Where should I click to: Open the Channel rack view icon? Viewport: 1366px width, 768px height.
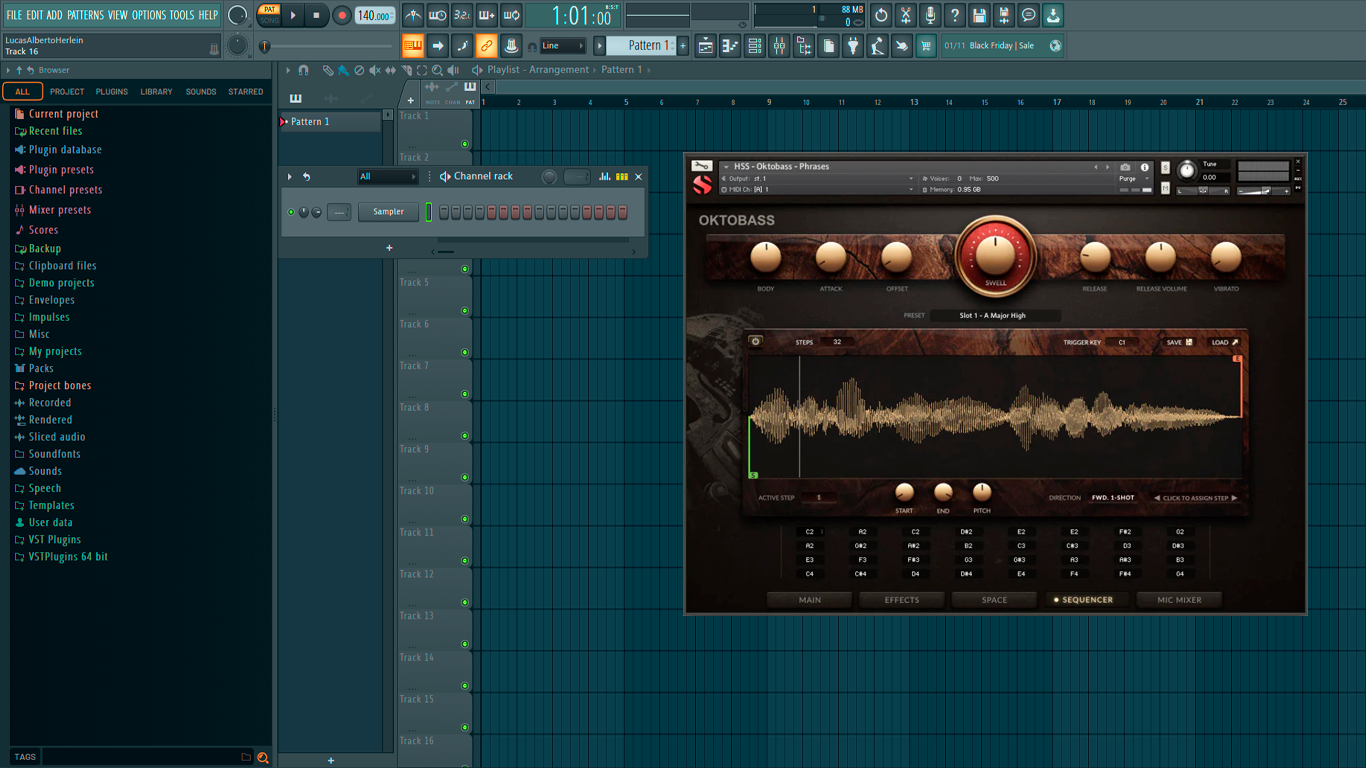755,46
